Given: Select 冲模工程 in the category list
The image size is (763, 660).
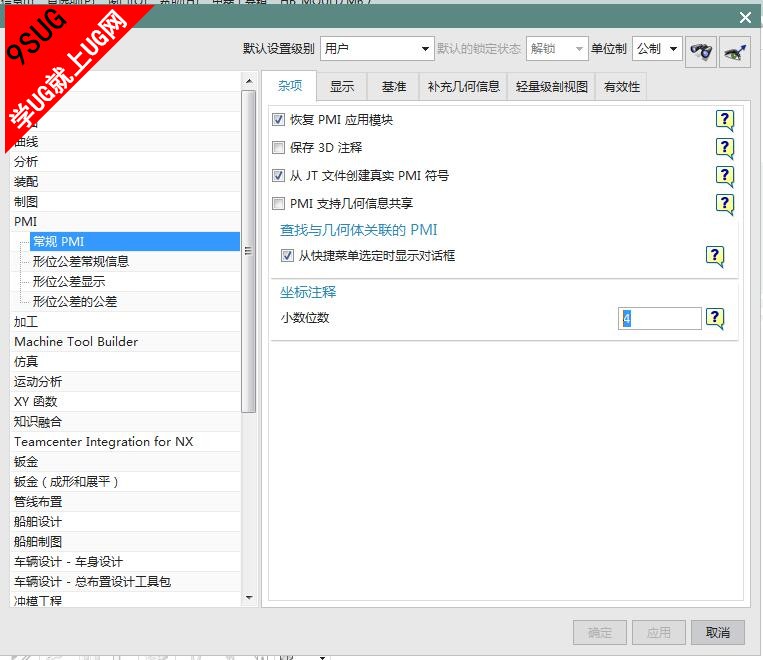Looking at the screenshot, I should tap(125, 600).
